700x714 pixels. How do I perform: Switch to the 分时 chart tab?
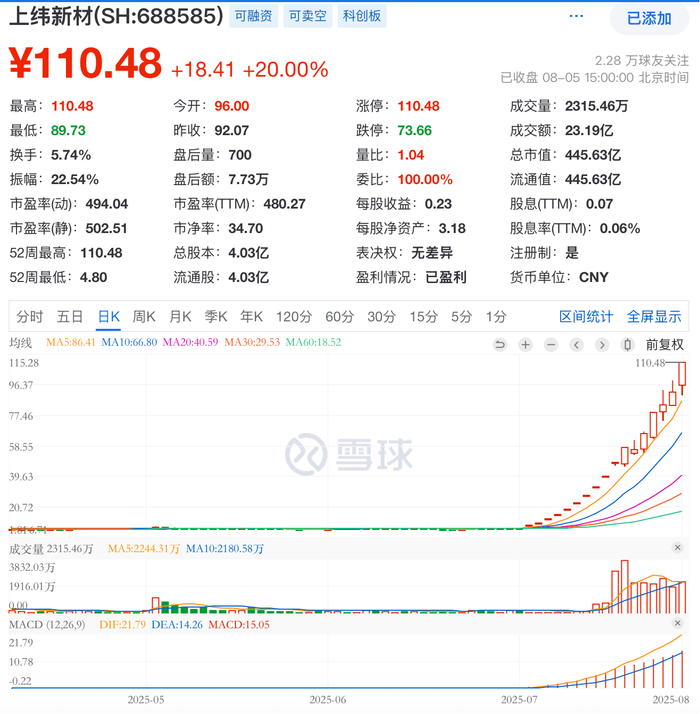(30, 316)
